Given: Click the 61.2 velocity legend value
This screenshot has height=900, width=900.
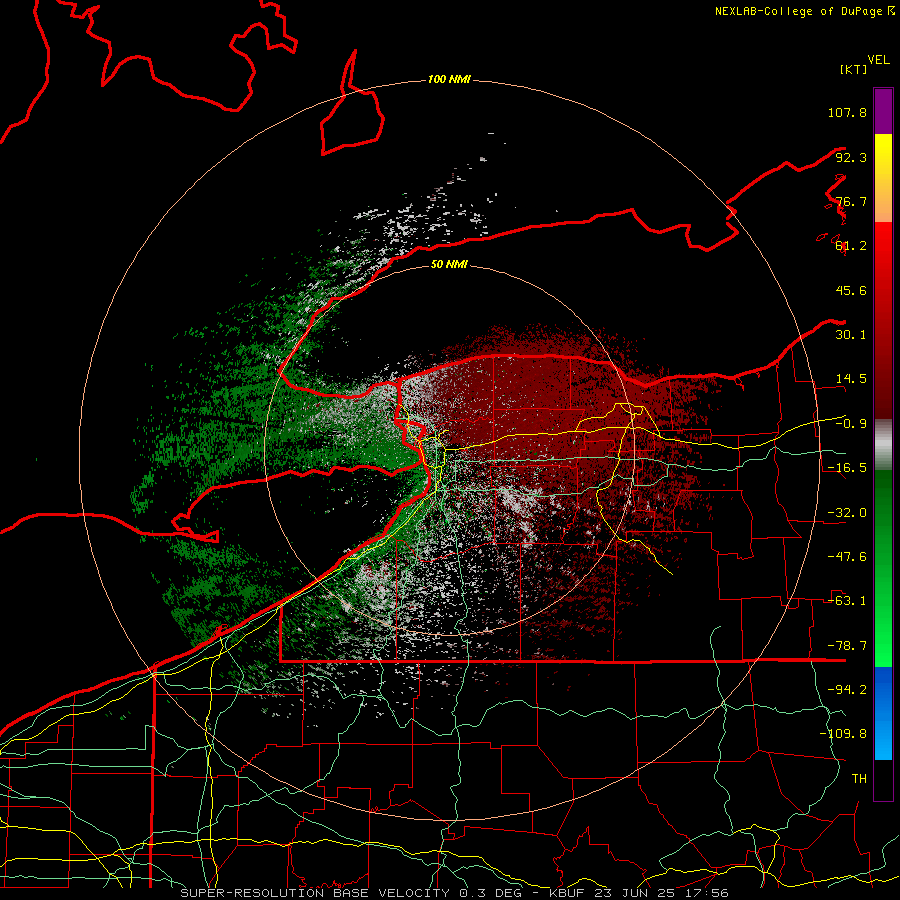Looking at the screenshot, I should 851,246.
